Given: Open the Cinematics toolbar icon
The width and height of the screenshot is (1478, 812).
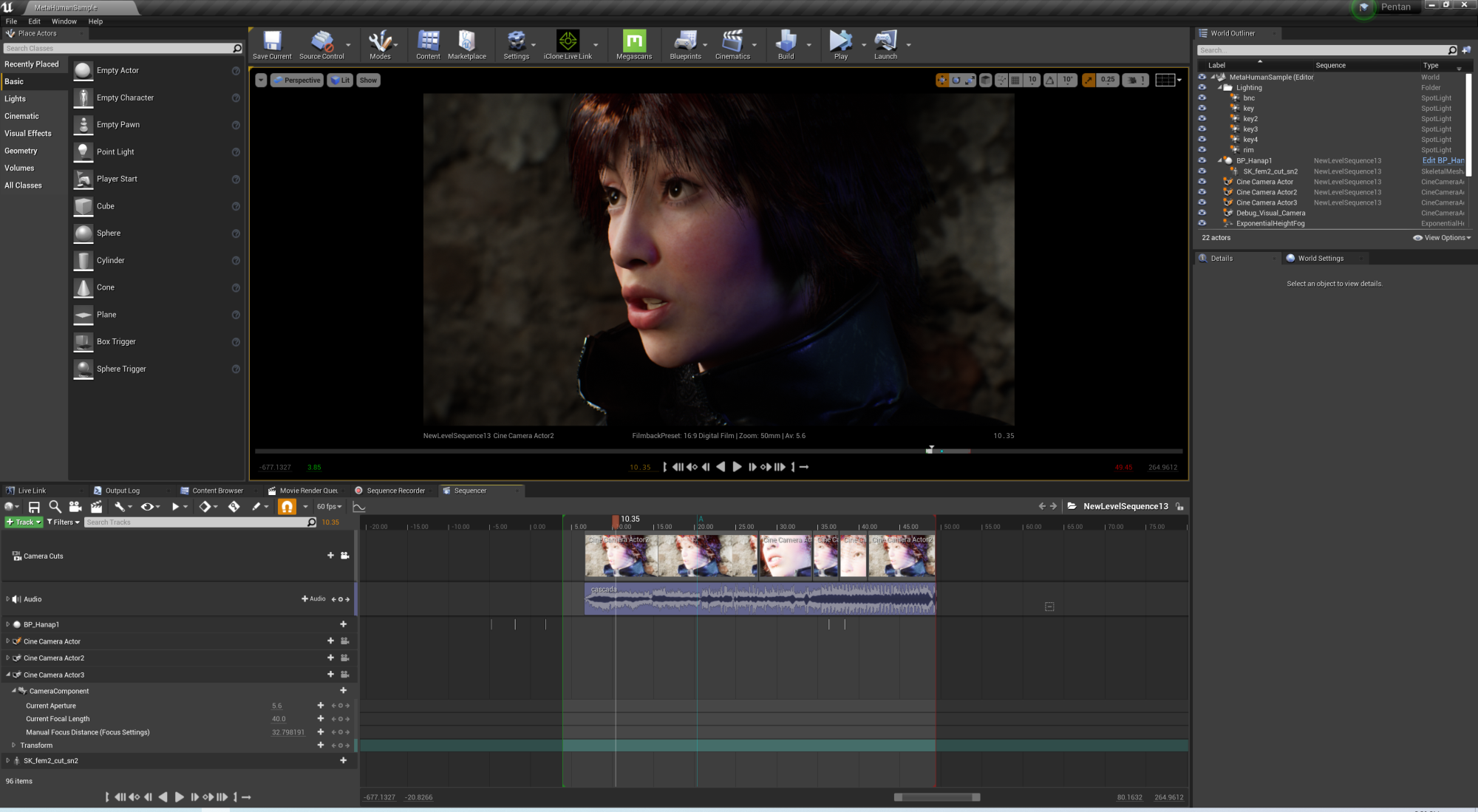Looking at the screenshot, I should [732, 44].
